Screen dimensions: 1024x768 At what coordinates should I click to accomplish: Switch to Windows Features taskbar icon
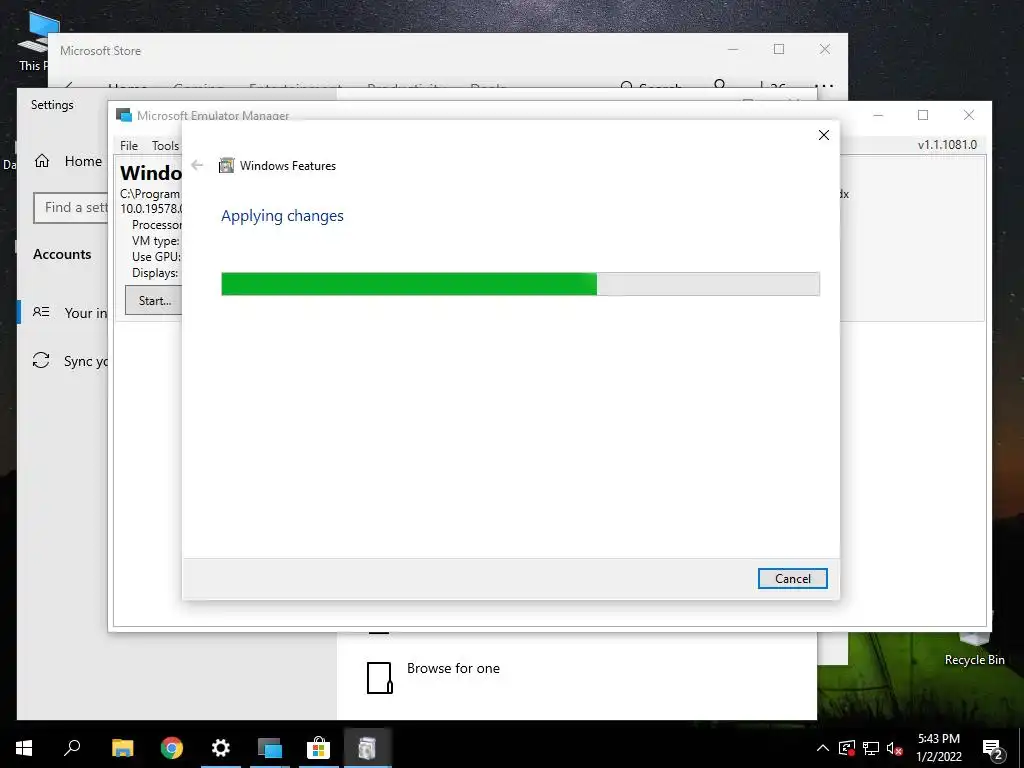click(x=367, y=748)
